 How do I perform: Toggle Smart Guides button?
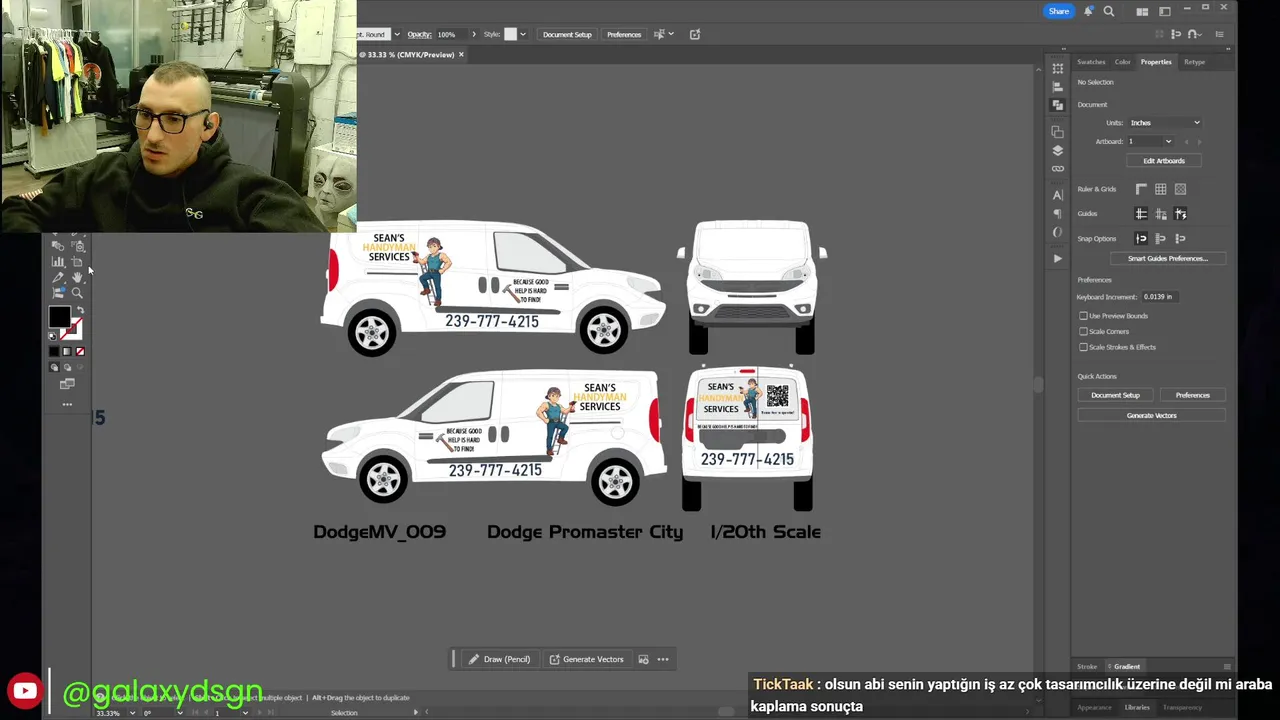click(x=1180, y=214)
